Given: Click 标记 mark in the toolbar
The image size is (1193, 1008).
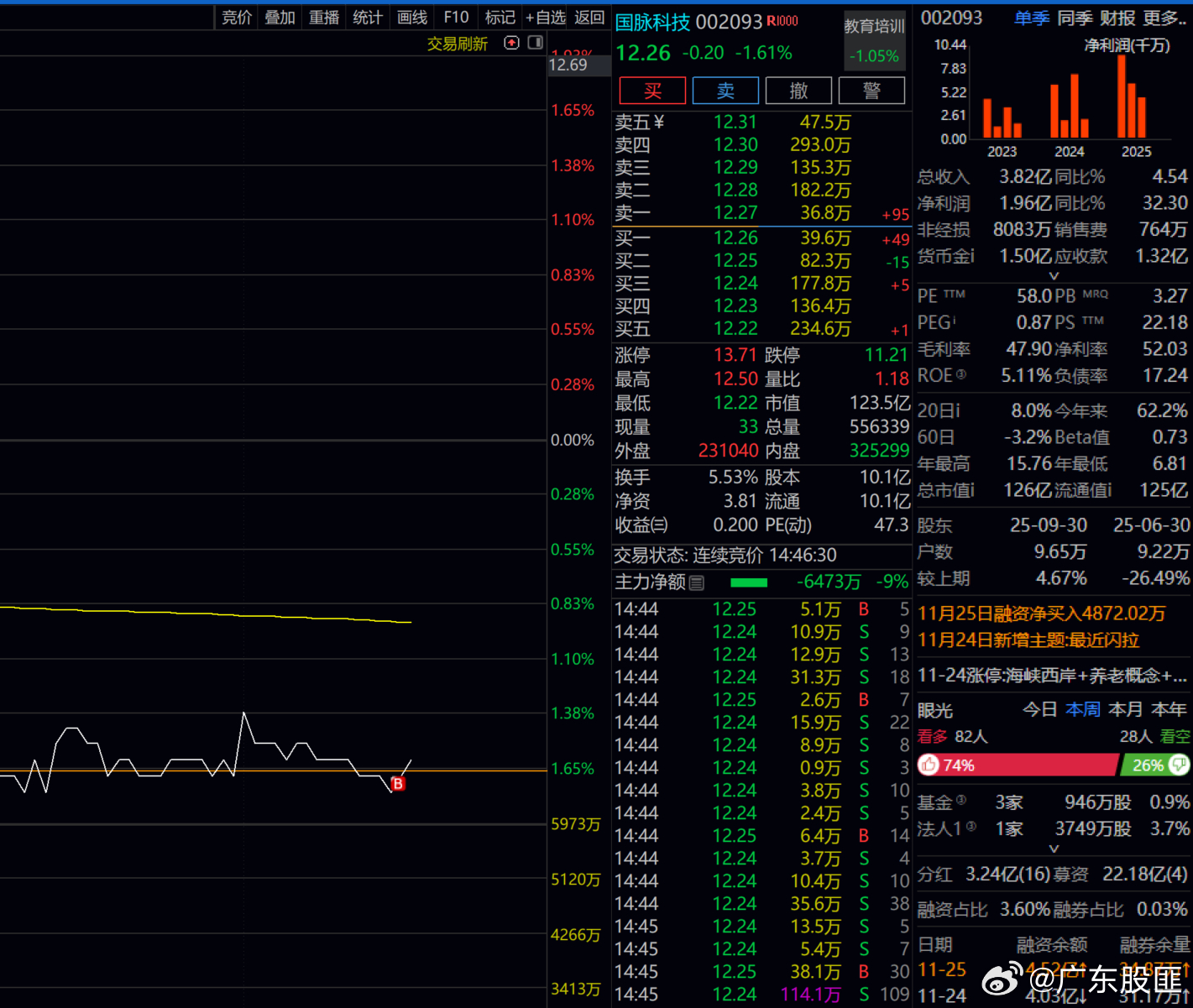Looking at the screenshot, I should (x=500, y=18).
